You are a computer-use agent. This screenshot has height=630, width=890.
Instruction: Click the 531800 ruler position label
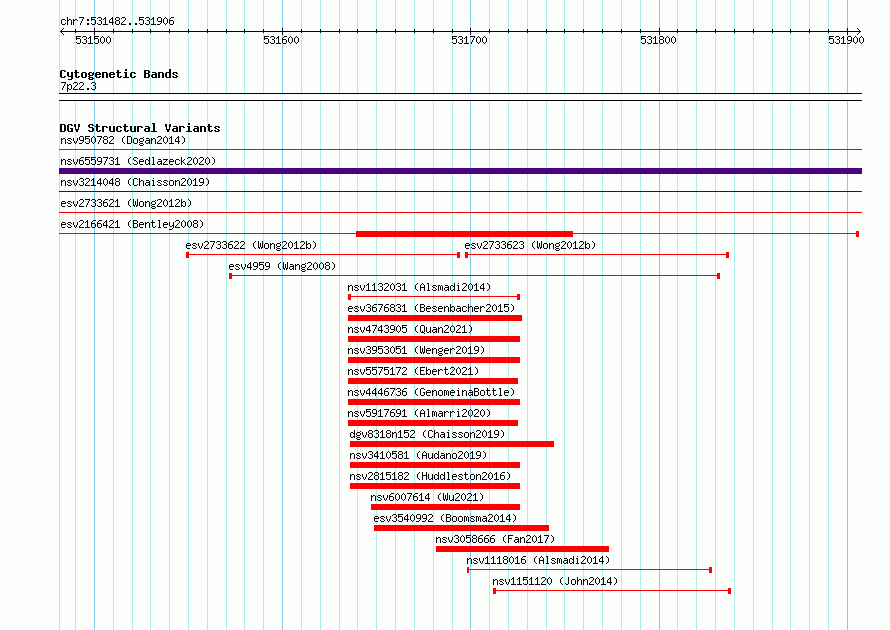[x=658, y=40]
